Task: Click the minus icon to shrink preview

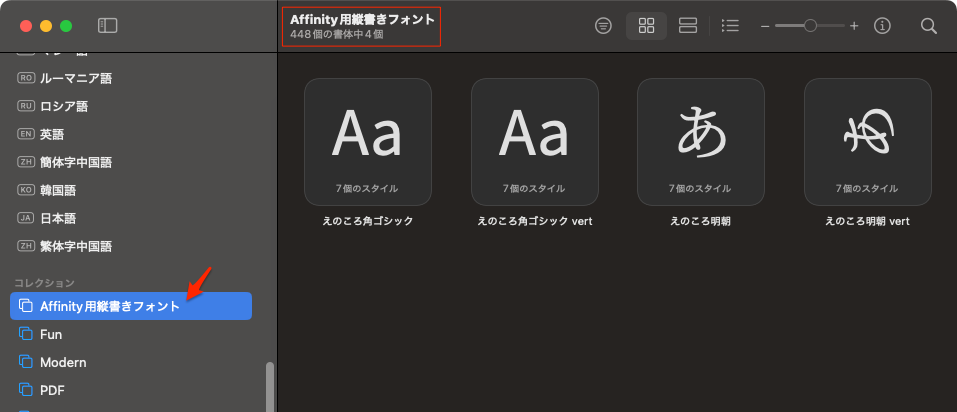Action: click(x=765, y=26)
